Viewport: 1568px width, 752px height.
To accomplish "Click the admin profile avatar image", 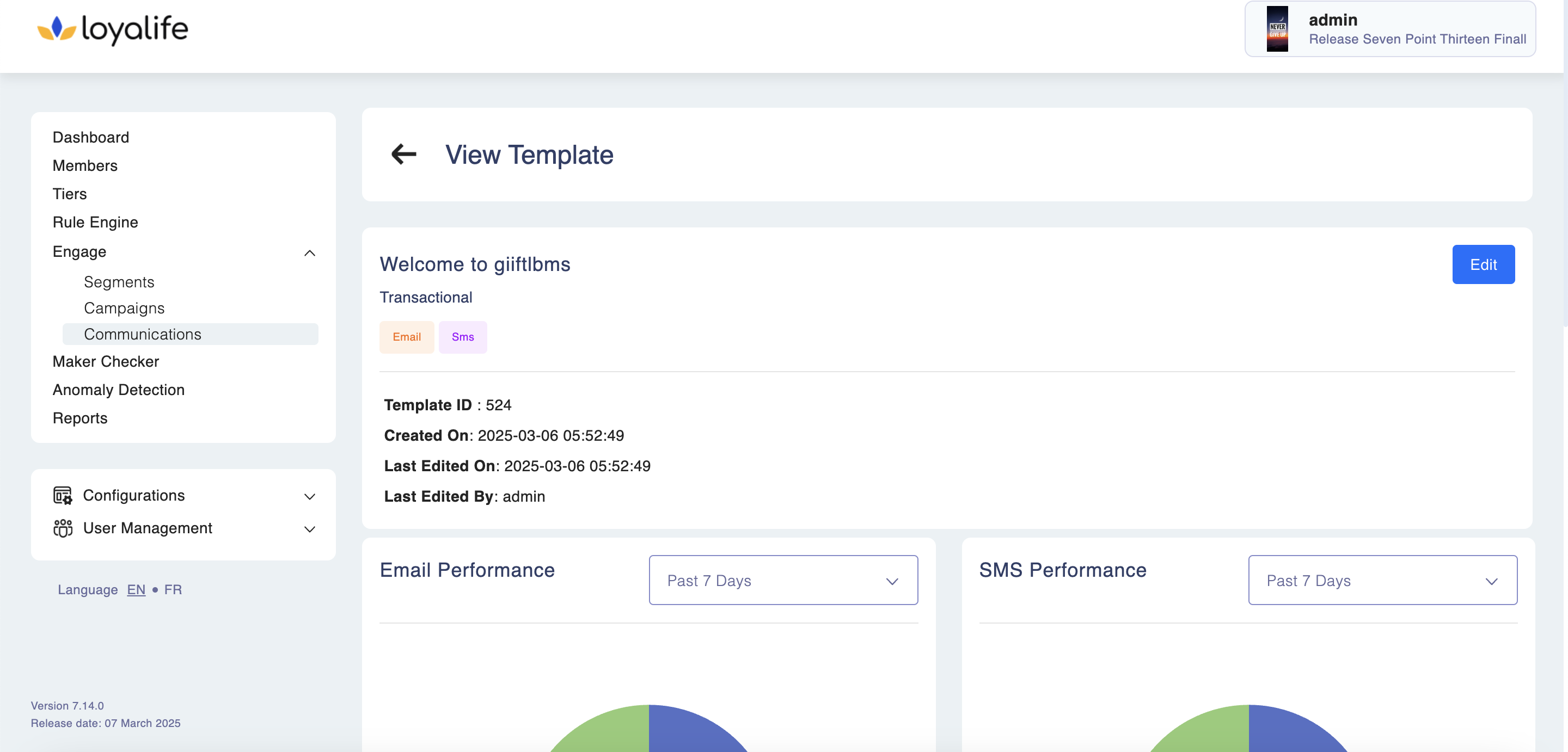I will click(x=1277, y=29).
